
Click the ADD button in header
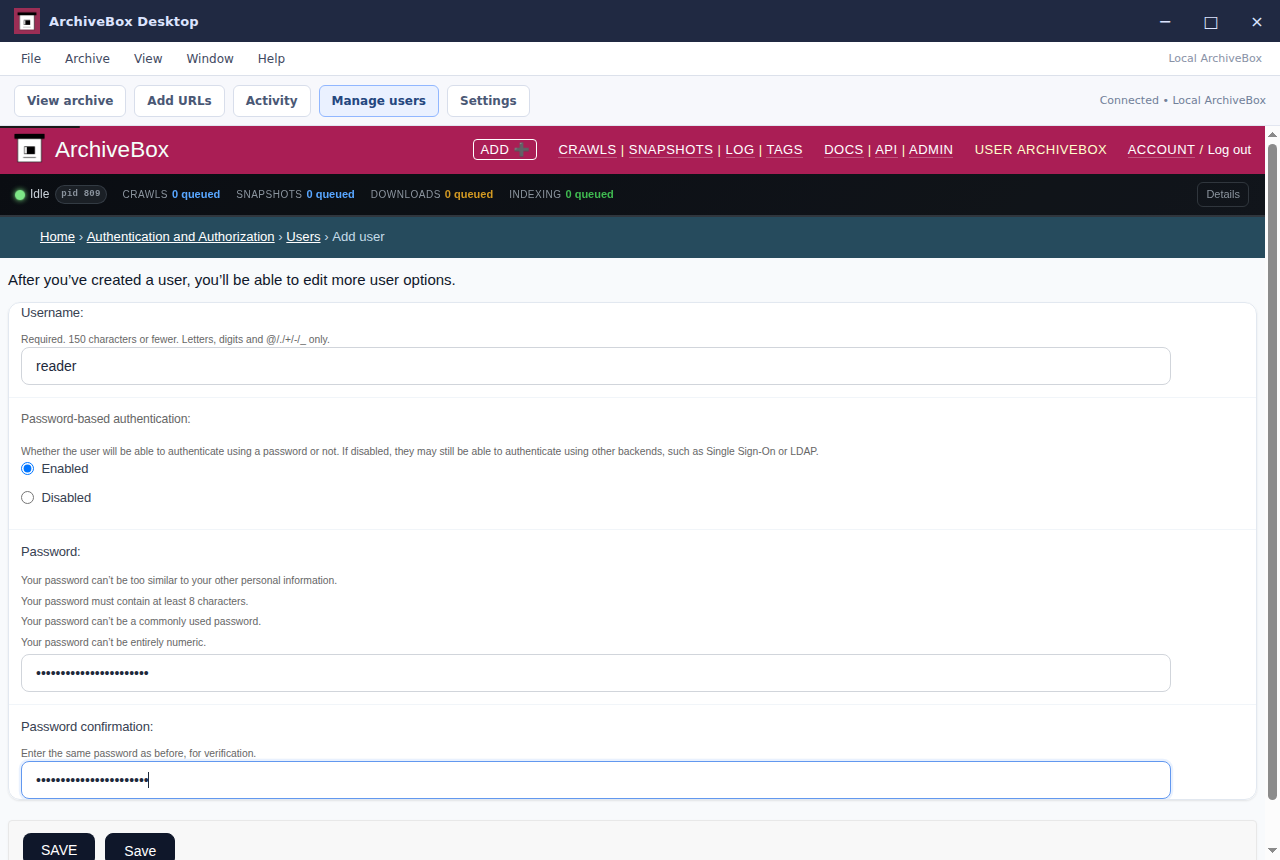[x=505, y=150]
